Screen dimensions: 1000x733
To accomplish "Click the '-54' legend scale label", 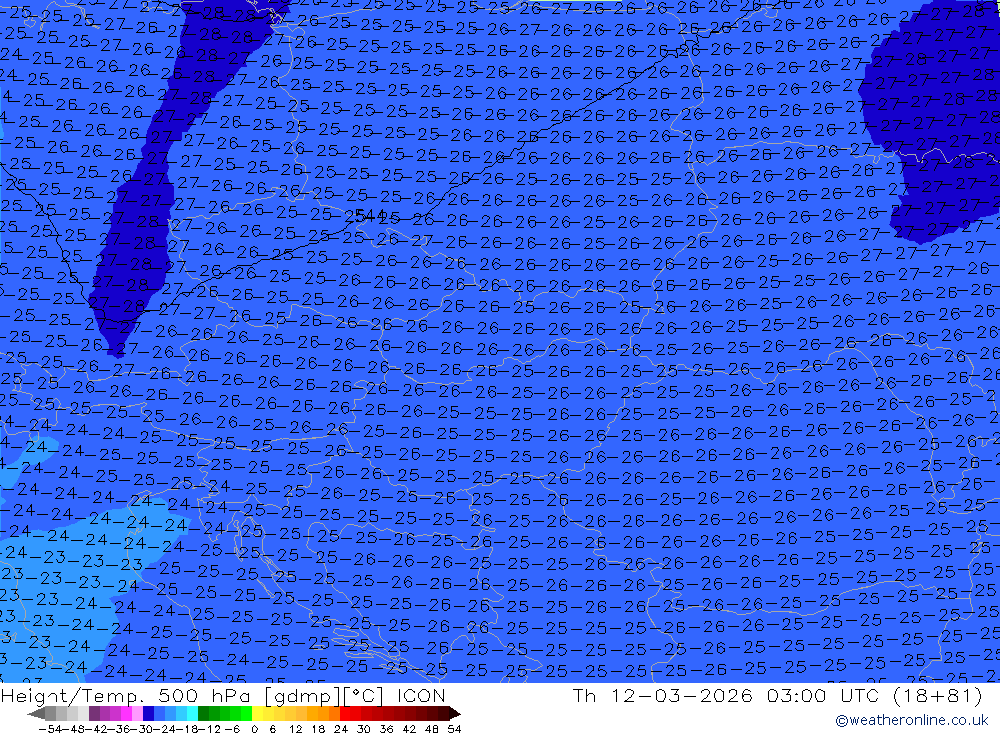I will (48, 728).
